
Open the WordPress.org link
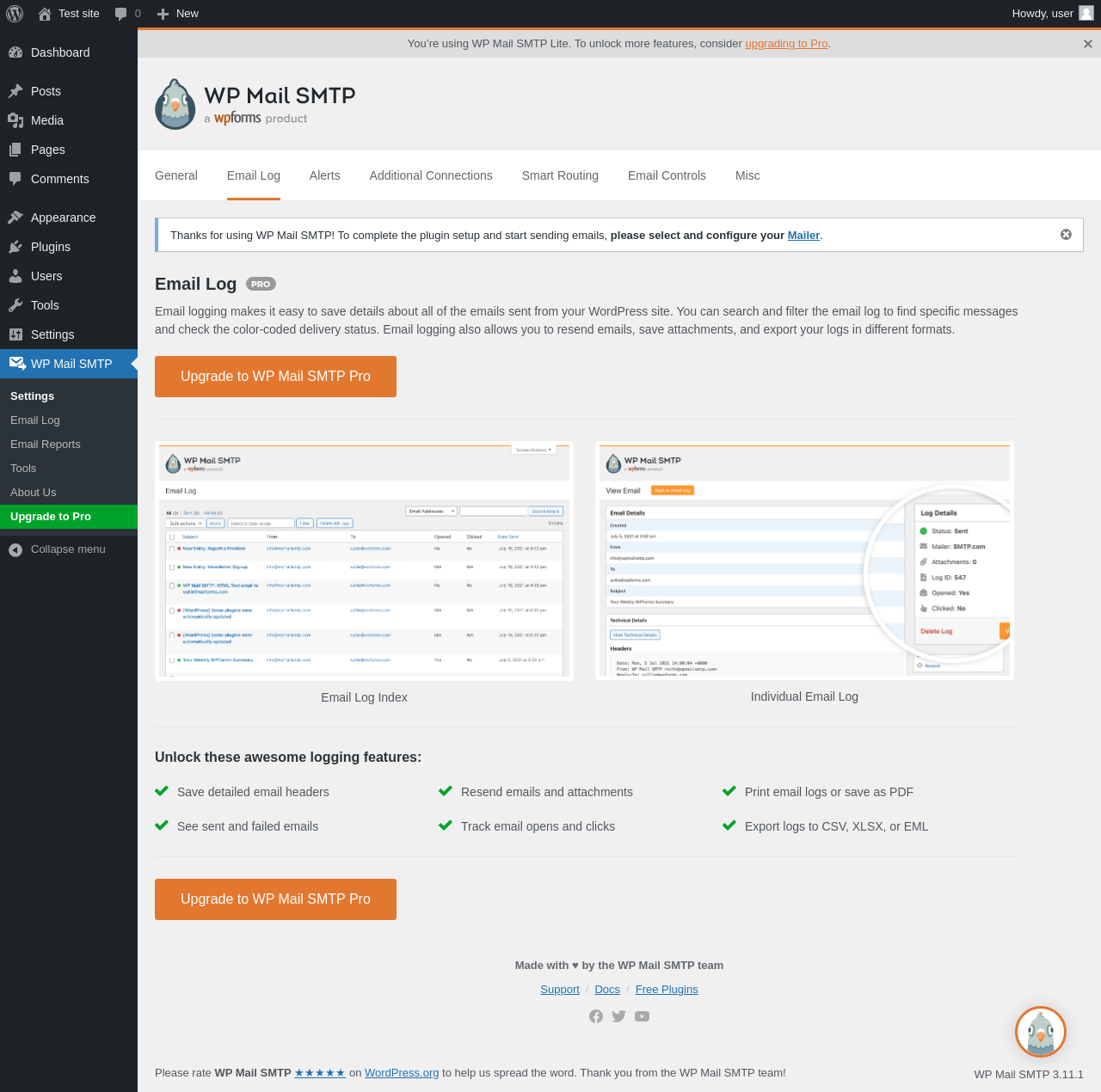[x=402, y=1073]
